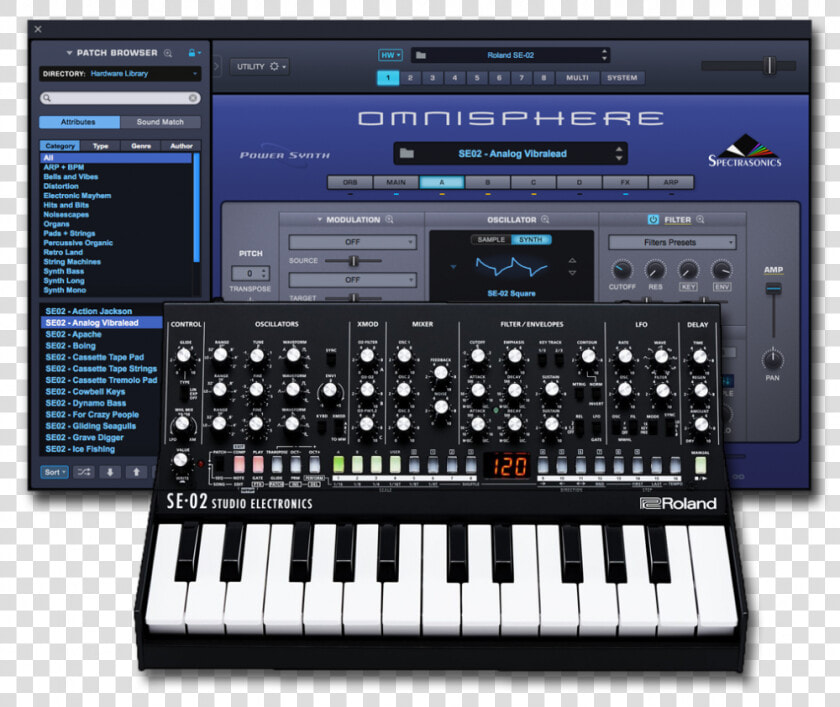Viewport: 840px width, 707px height.
Task: Switch the oscillator to SAMPLE mode
Action: coord(491,239)
